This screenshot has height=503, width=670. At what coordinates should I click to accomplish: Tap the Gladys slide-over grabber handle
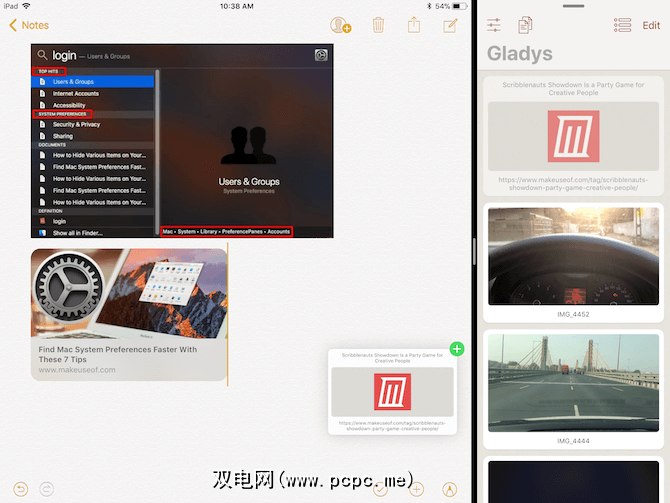click(573, 6)
